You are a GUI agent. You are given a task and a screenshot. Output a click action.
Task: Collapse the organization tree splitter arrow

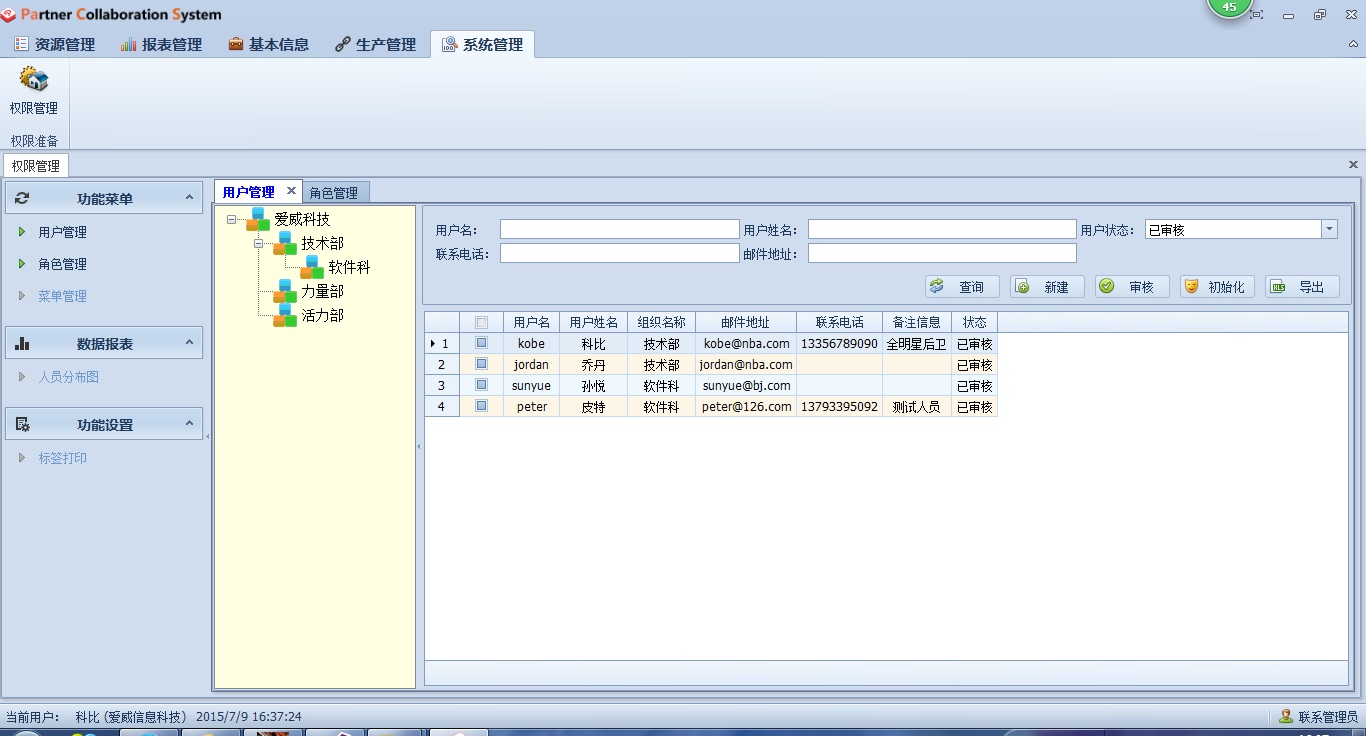[419, 446]
